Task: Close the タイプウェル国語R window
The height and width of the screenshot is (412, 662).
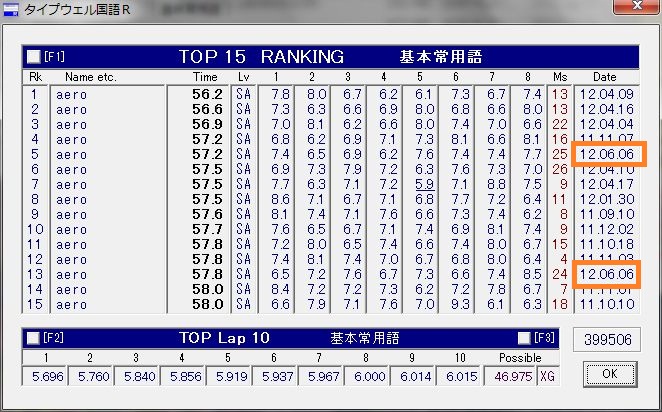Action: [637, 7]
